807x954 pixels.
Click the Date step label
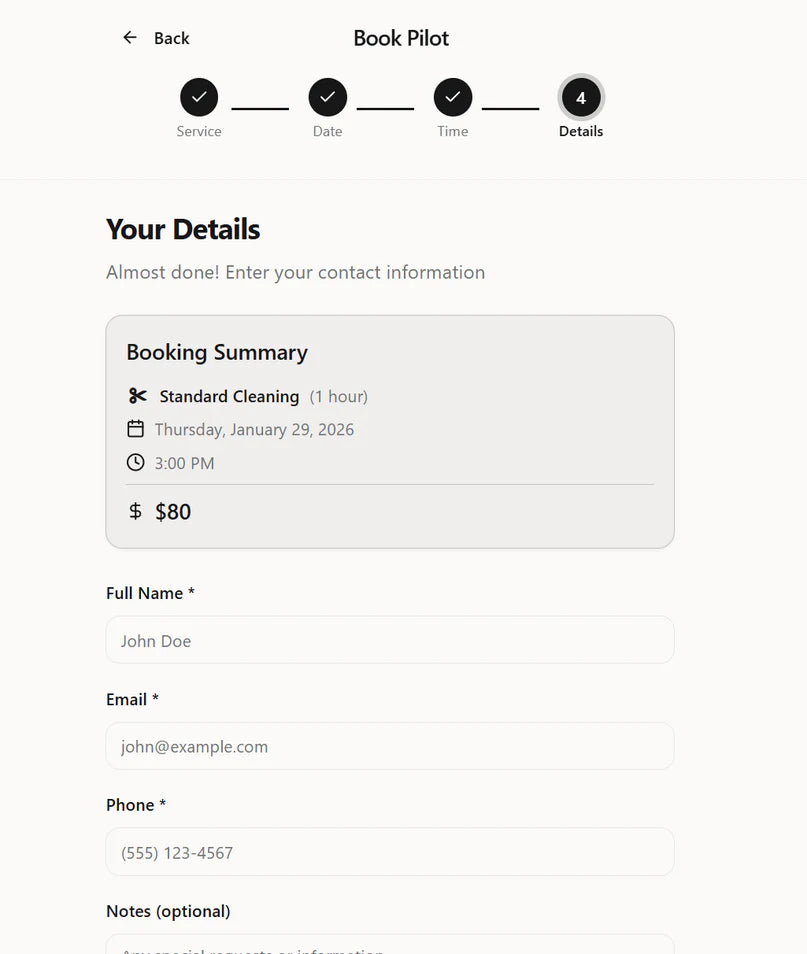point(327,131)
